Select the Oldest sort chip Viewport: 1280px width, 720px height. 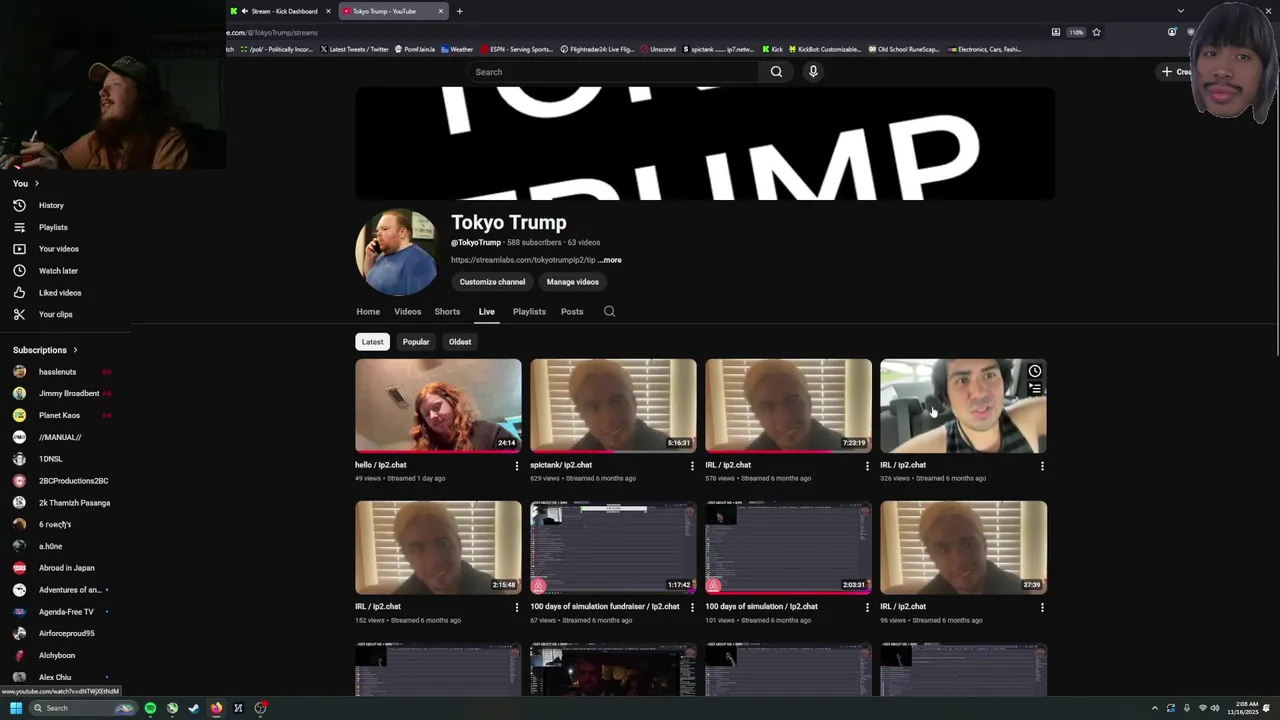460,342
